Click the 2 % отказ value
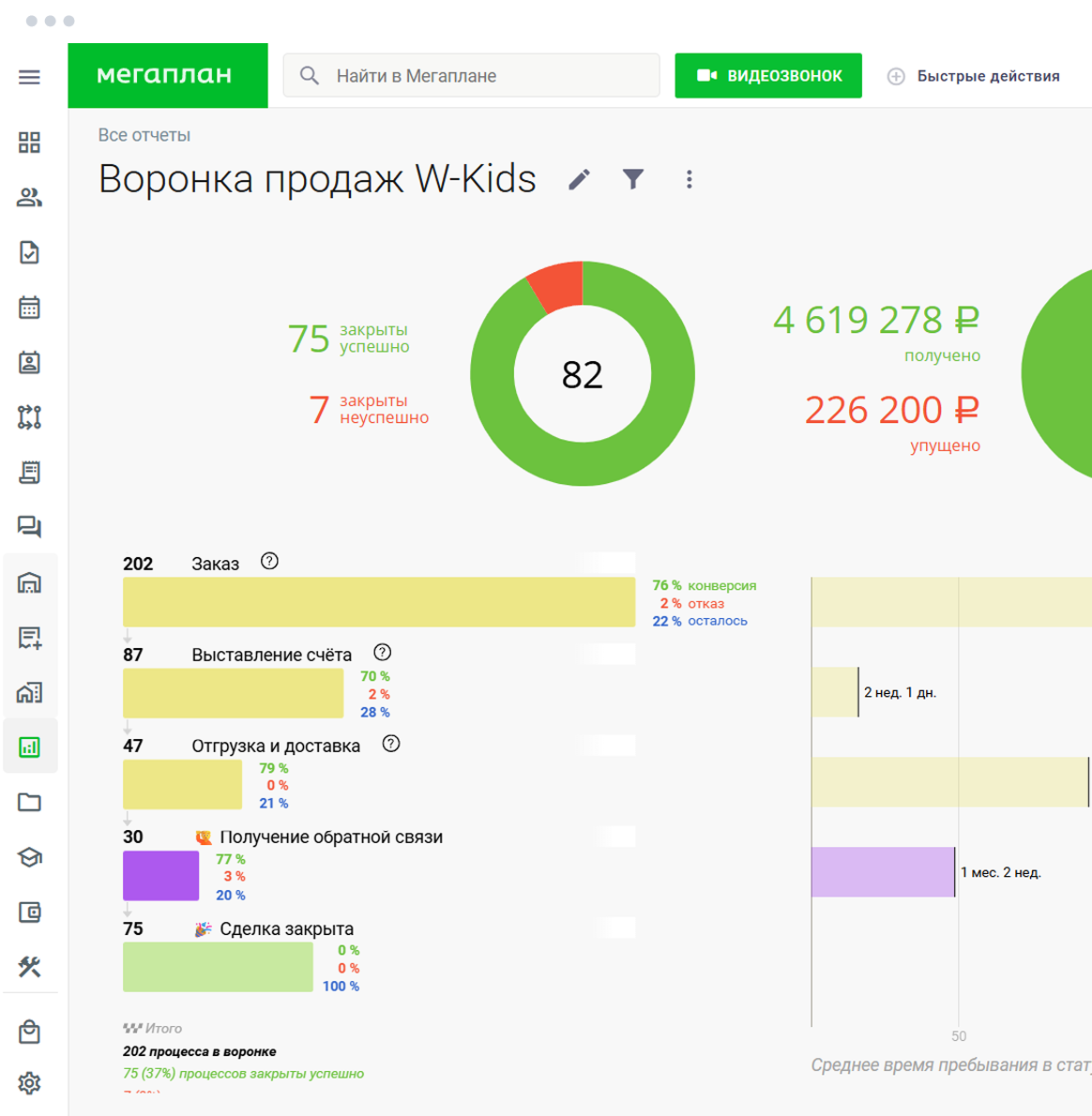 click(692, 603)
